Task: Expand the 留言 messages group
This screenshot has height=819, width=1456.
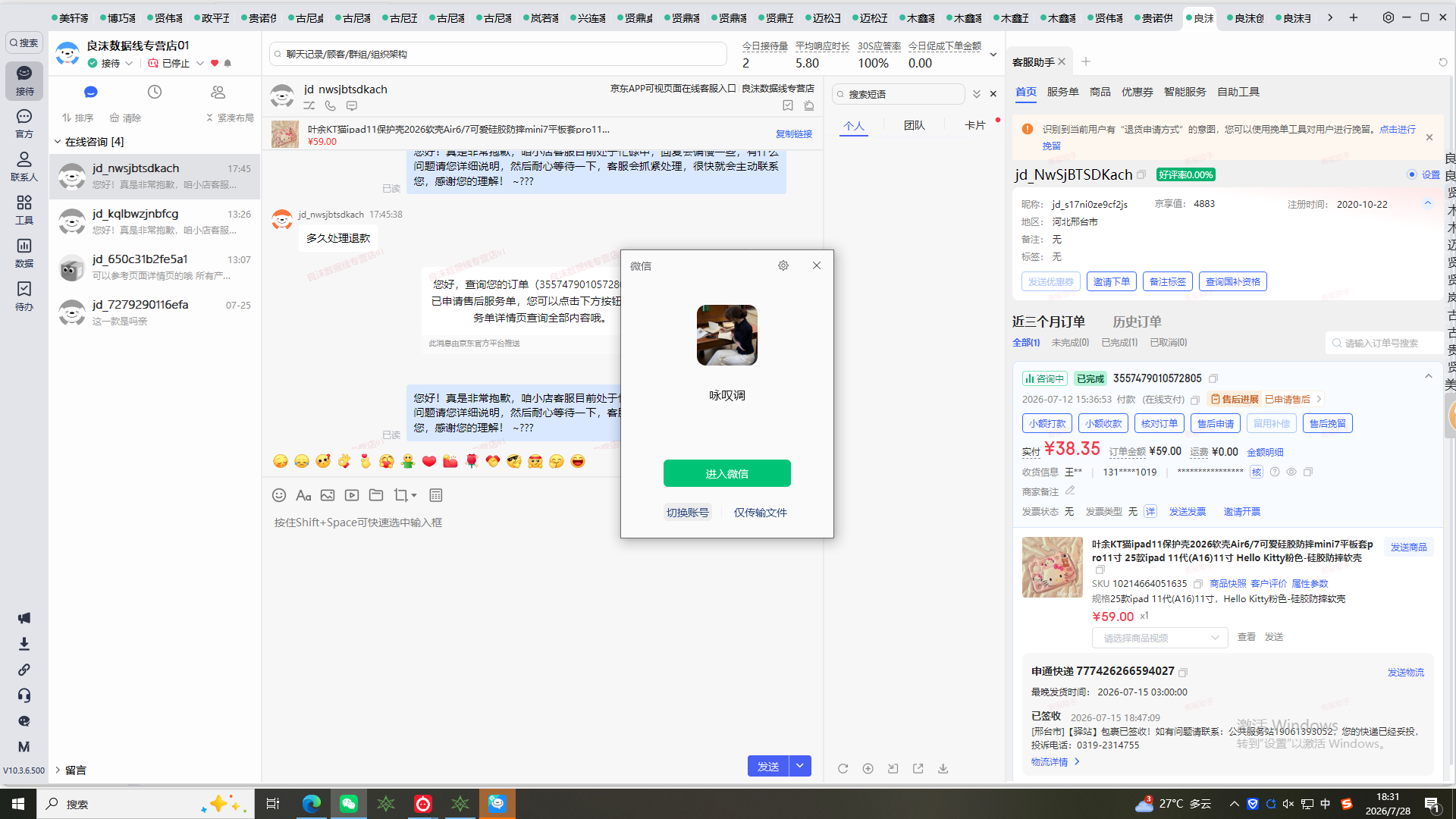Action: tap(58, 770)
